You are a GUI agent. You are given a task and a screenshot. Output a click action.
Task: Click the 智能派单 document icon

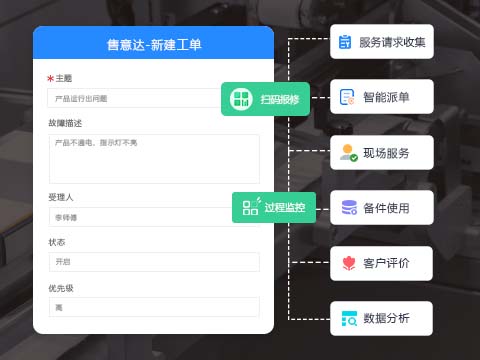pyautogui.click(x=347, y=97)
